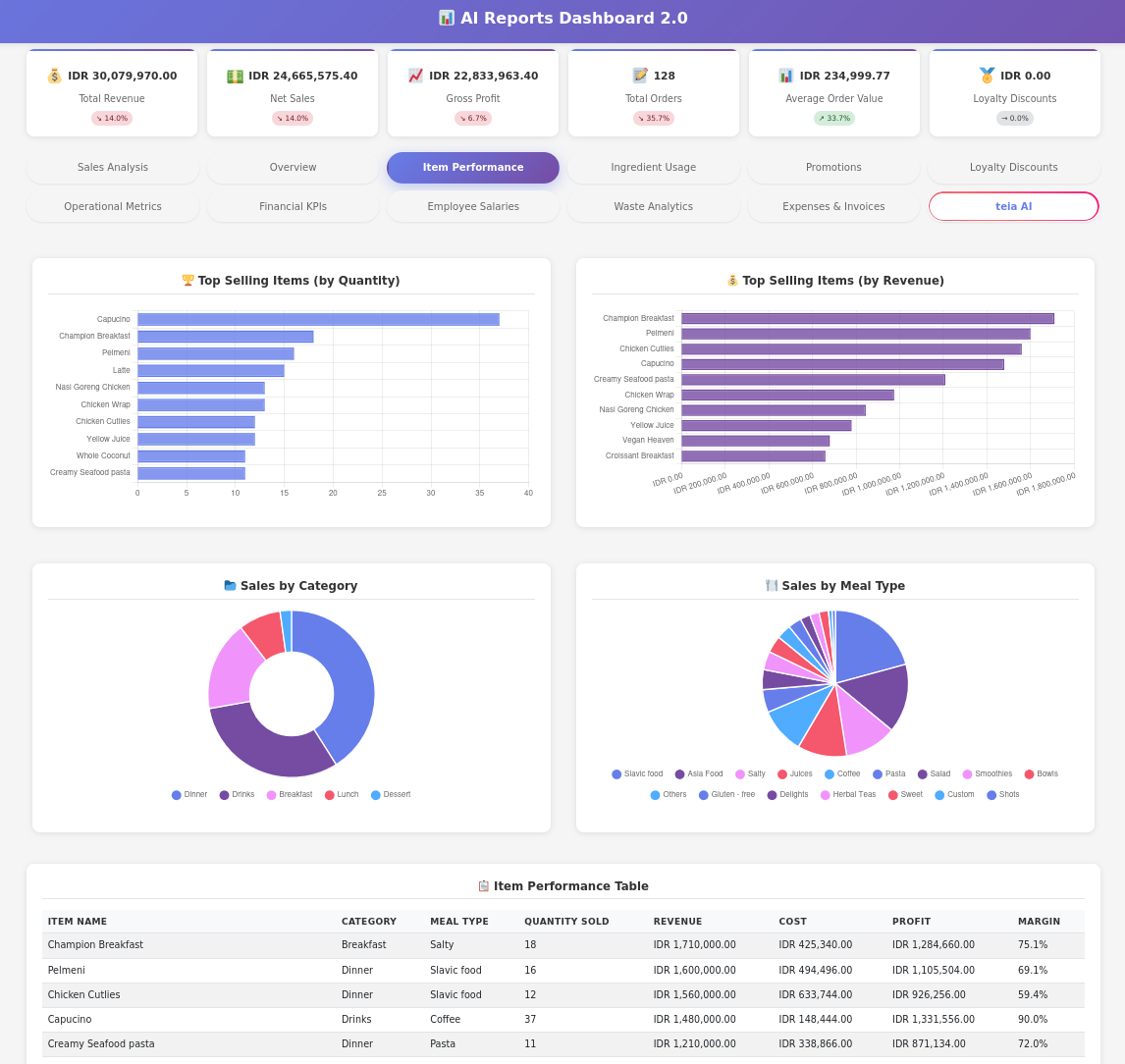Toggle Lunch legend in Sales by Category
The image size is (1125, 1064).
342,795
